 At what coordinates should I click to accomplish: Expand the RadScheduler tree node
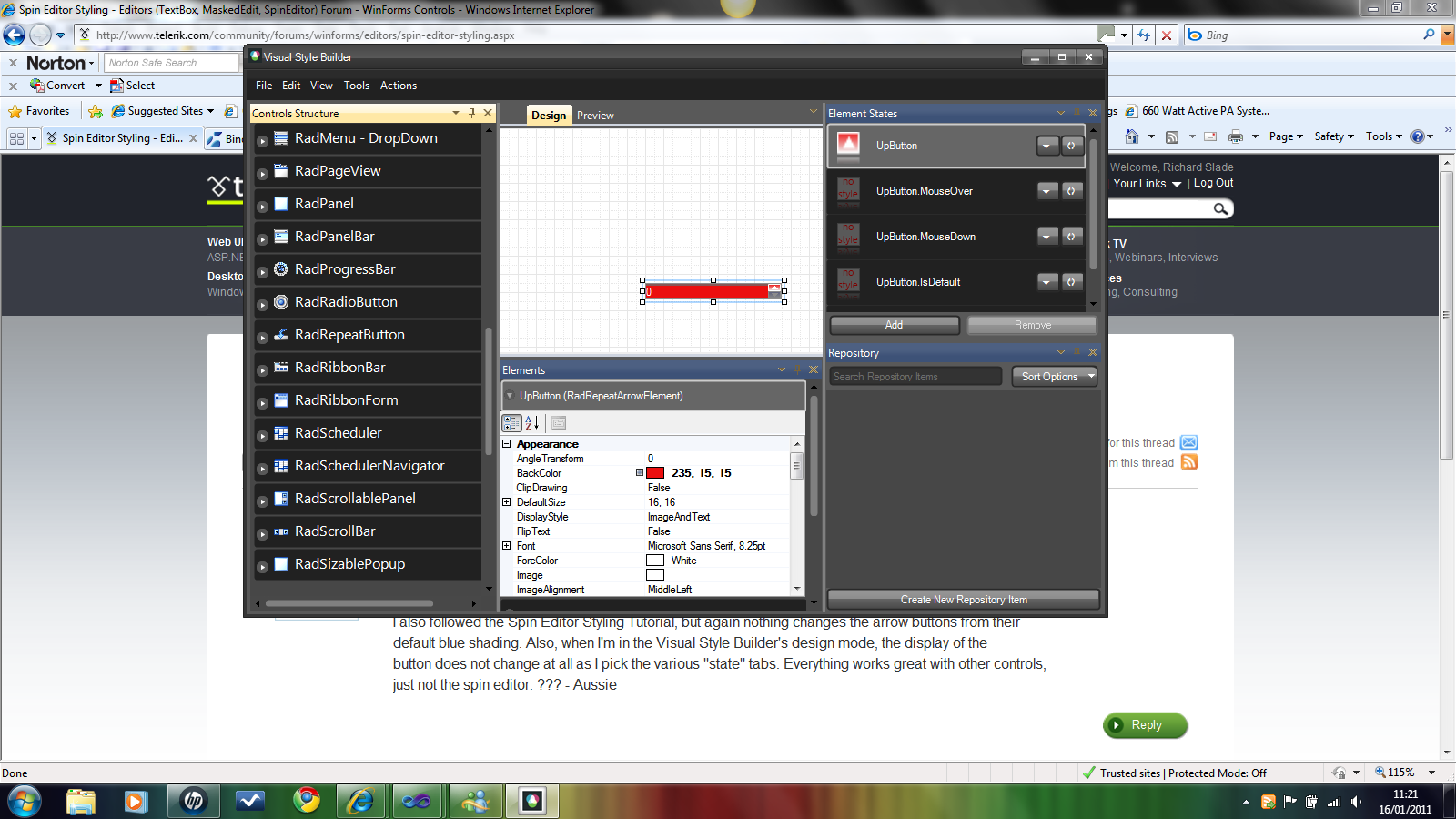point(262,436)
